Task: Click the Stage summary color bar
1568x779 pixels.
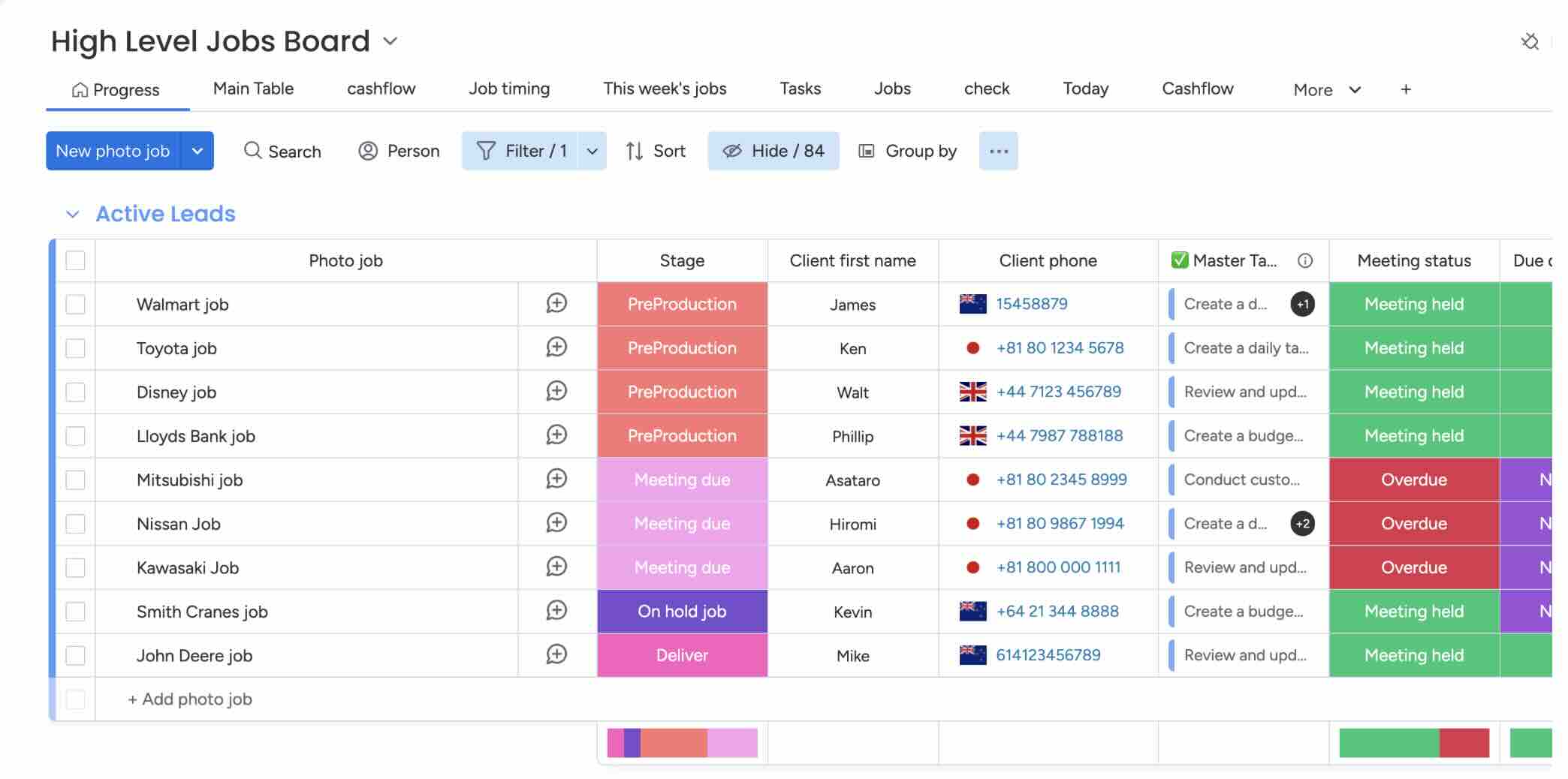Action: tap(682, 743)
